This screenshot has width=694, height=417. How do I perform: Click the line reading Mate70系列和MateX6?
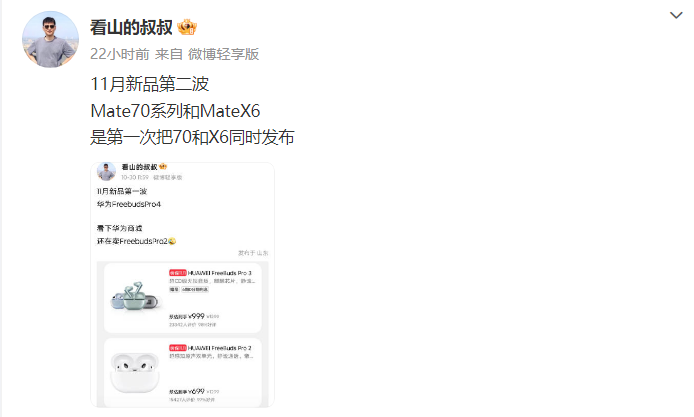pyautogui.click(x=175, y=111)
